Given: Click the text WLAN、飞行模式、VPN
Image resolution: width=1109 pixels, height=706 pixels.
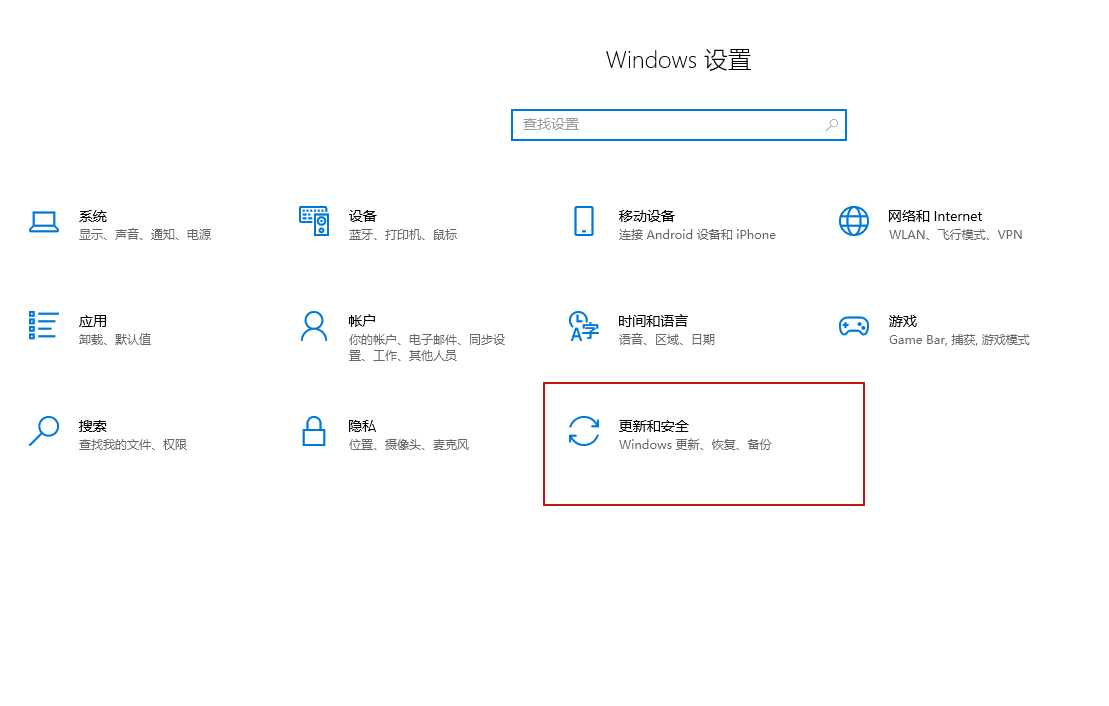Looking at the screenshot, I should click(x=956, y=235).
